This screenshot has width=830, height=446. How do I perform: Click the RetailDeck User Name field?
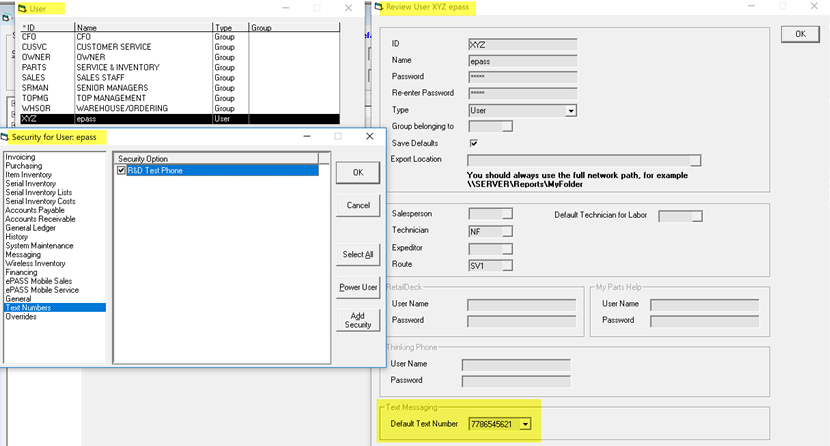coord(521,305)
